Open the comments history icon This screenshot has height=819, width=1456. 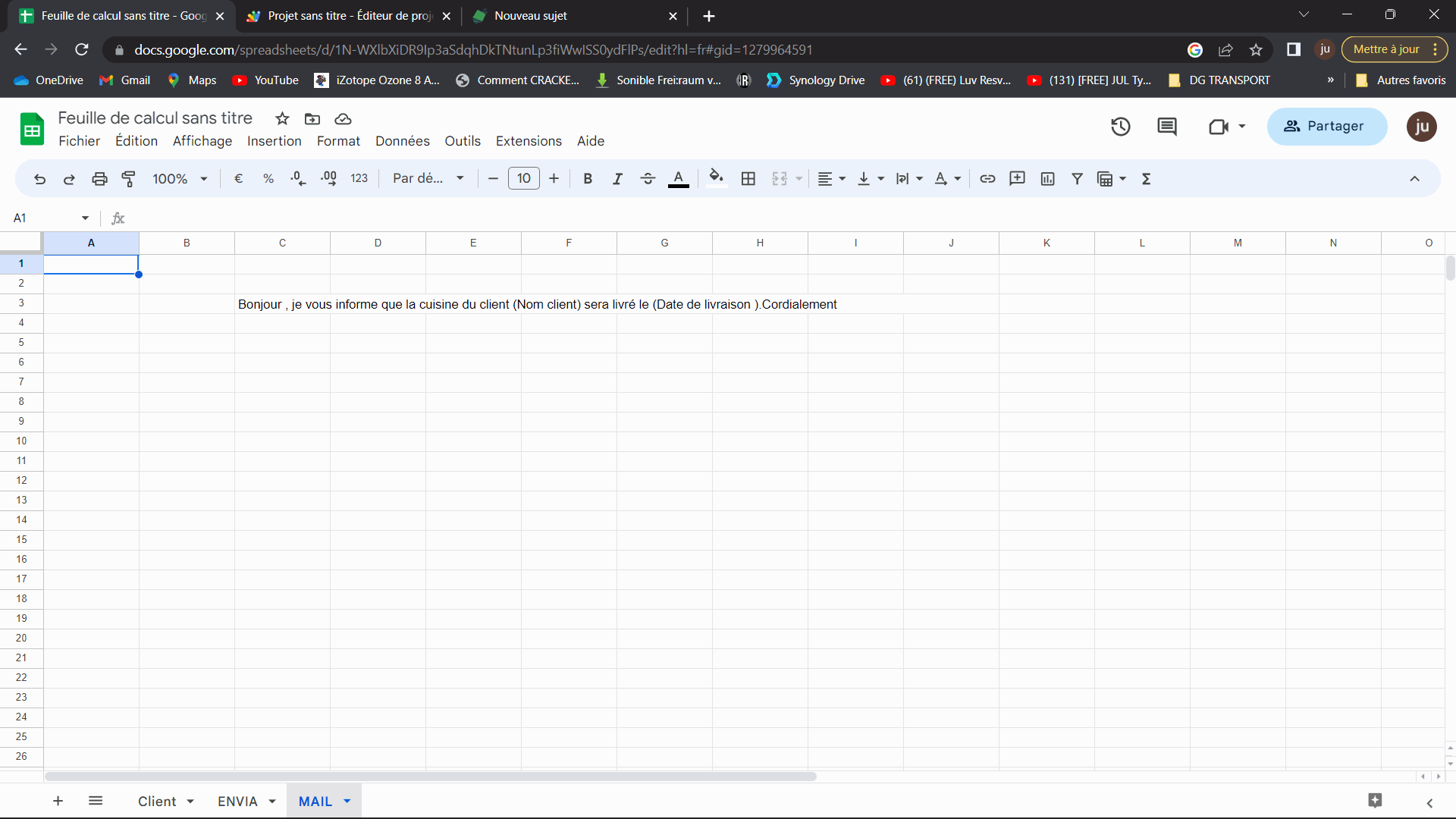(x=1167, y=127)
